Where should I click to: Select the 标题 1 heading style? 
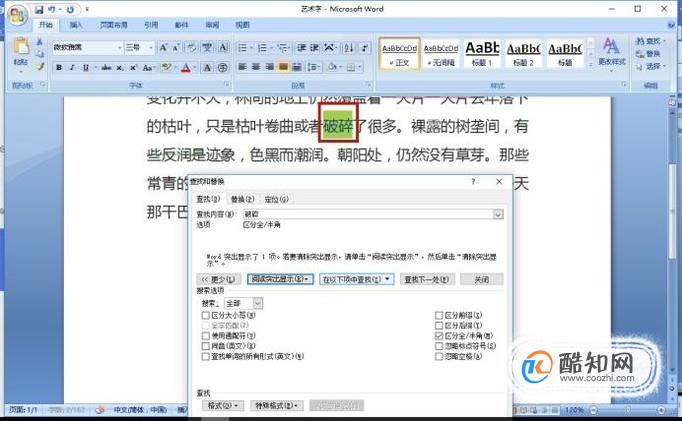[x=482, y=53]
